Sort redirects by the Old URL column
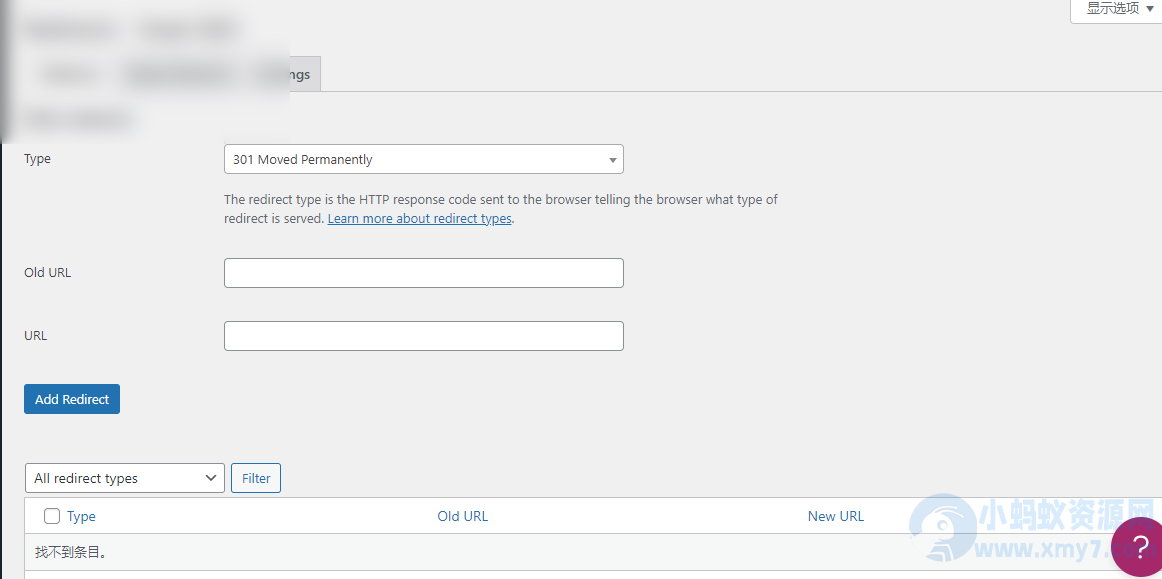Screen dimensions: 1162x579 click(462, 516)
